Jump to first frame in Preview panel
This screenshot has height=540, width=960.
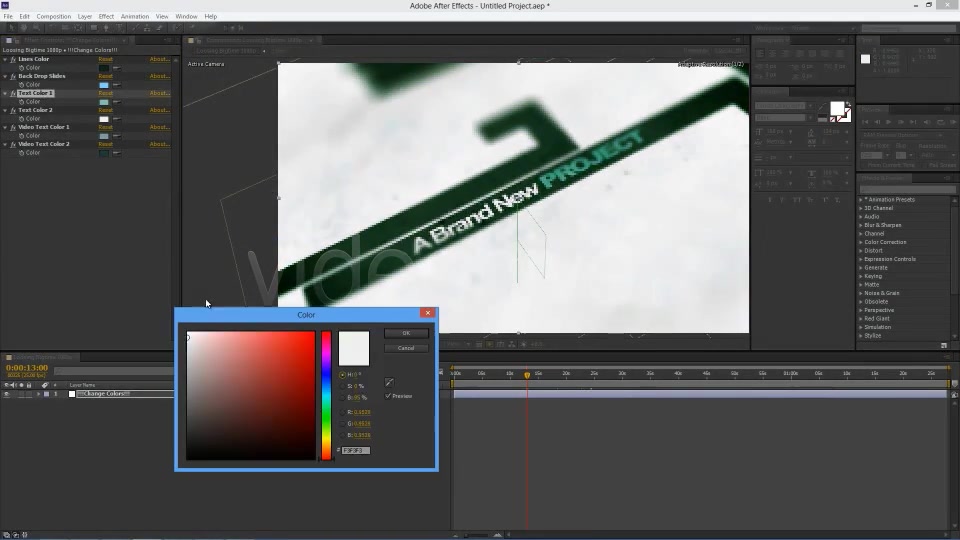[865, 122]
